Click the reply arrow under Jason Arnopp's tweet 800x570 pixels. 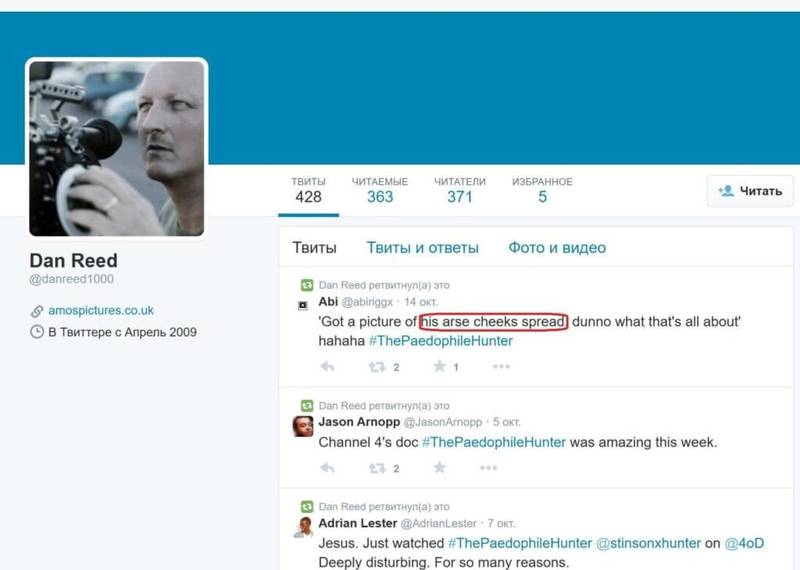tap(327, 467)
